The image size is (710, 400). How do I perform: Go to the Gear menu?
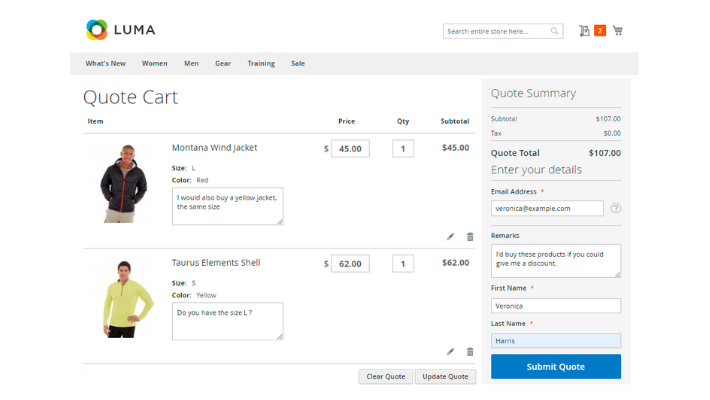[222, 63]
